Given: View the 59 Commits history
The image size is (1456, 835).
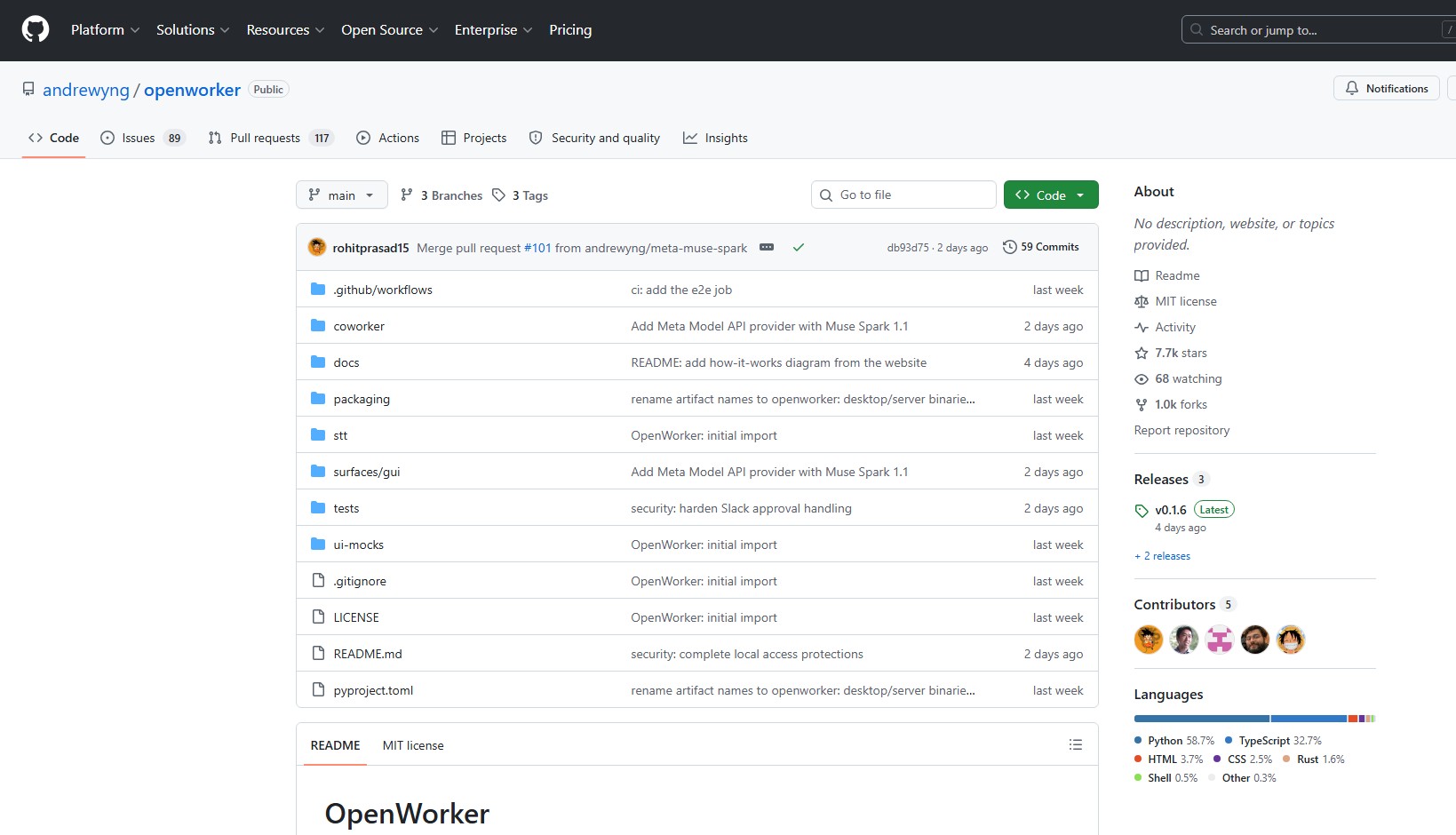Looking at the screenshot, I should point(1040,247).
